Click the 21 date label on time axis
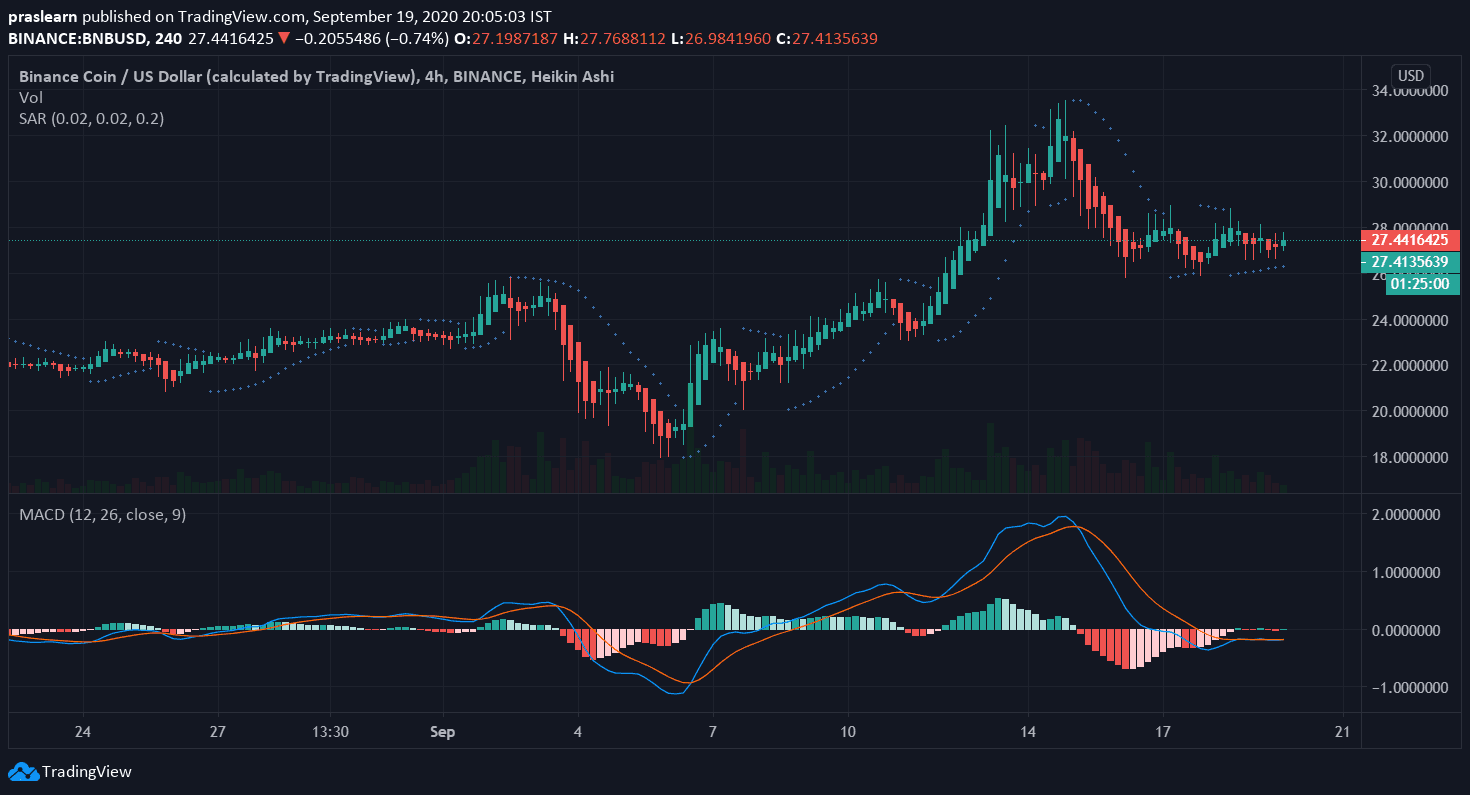 1341,732
